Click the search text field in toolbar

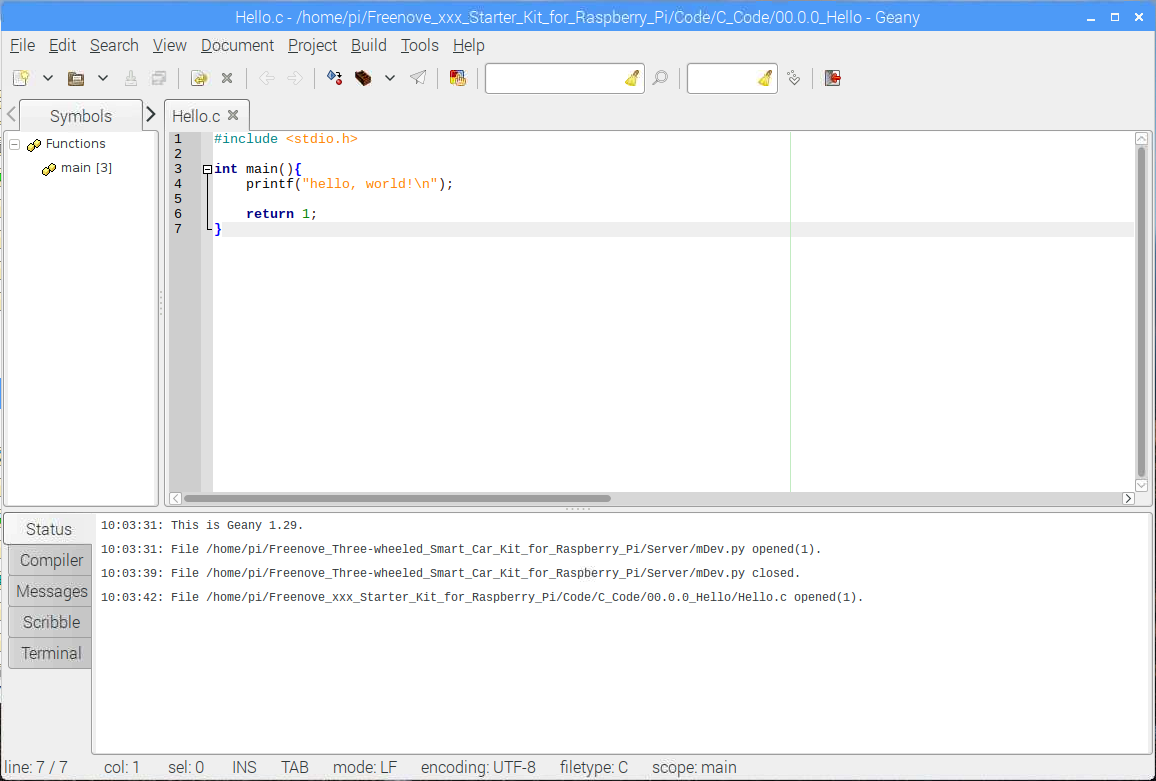pos(555,78)
